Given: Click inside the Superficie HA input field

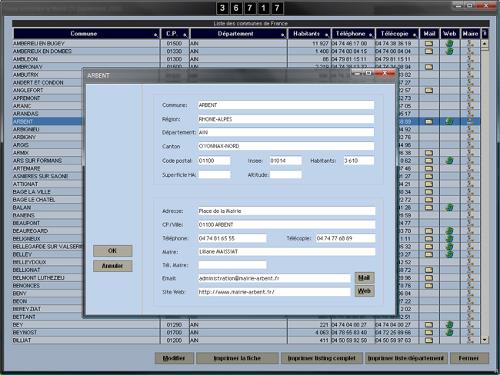Looking at the screenshot, I should click(214, 175).
